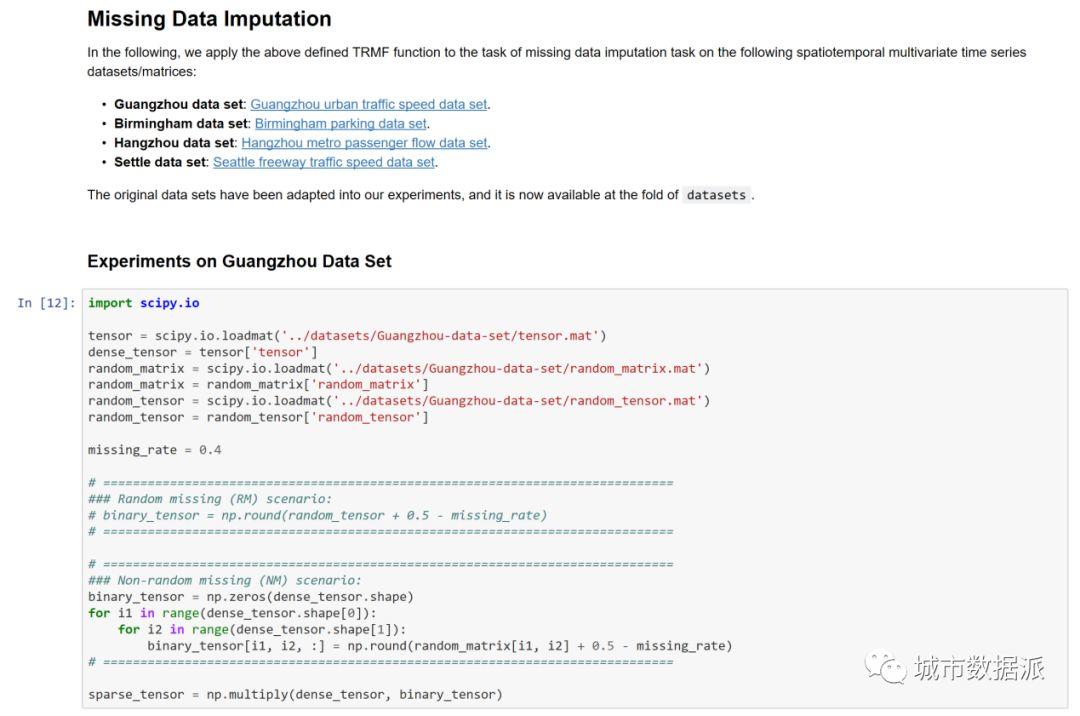Click the for i1 in range loop line
Screen dimensions: 1080x716
pos(232,613)
